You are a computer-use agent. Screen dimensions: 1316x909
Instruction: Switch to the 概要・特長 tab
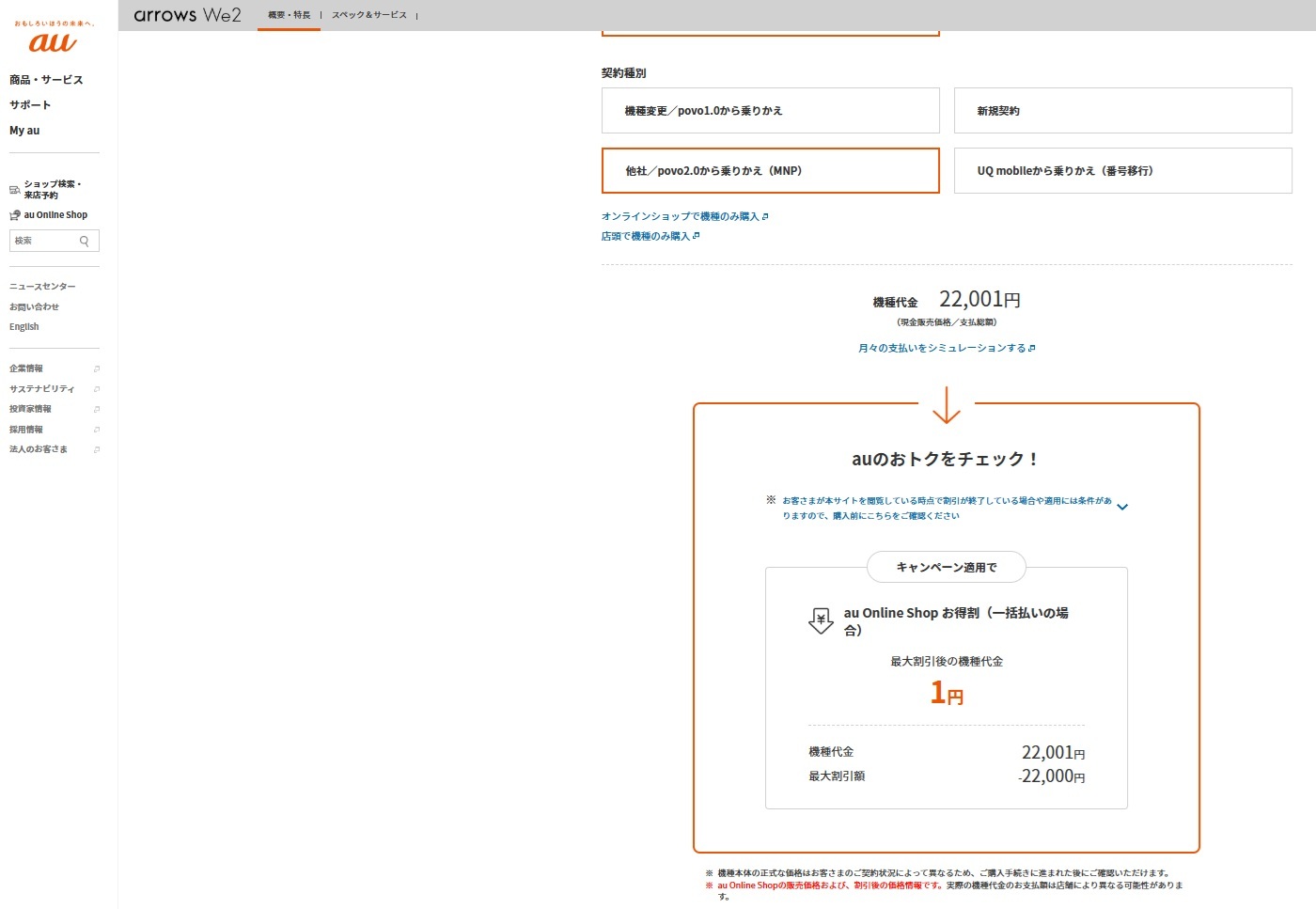pyautogui.click(x=289, y=15)
